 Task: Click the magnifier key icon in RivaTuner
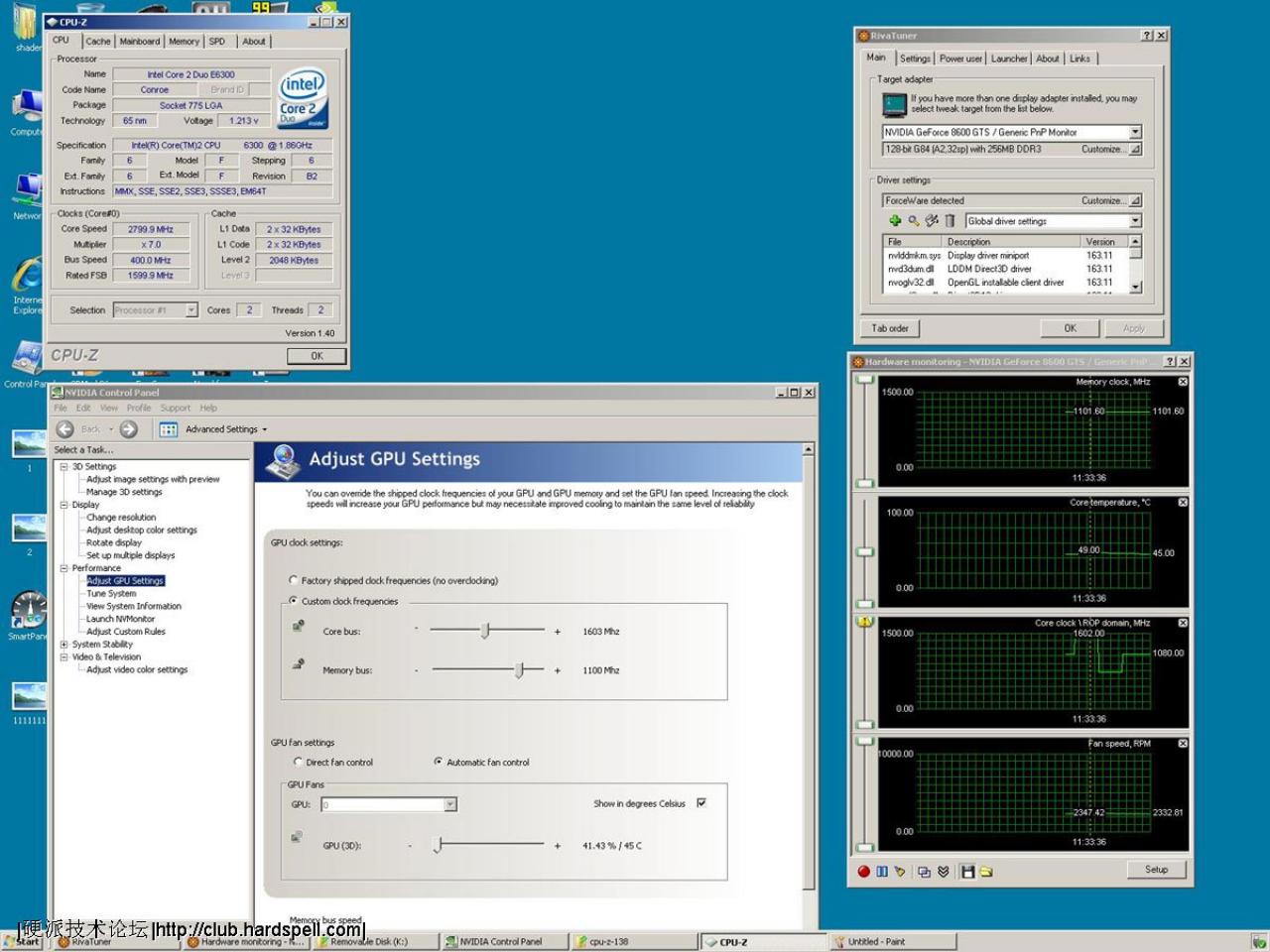(914, 221)
